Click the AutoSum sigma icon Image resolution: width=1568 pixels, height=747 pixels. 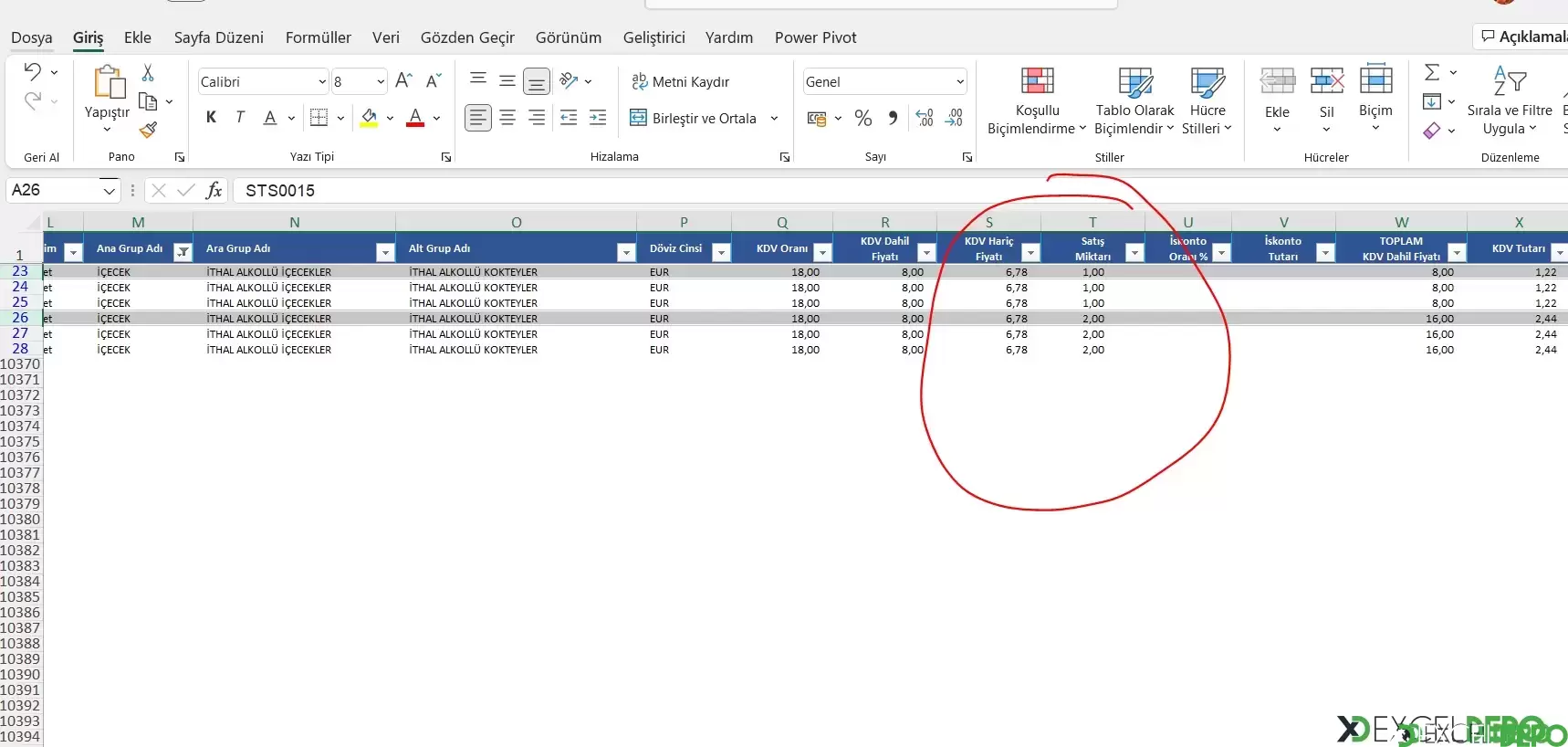[1432, 72]
